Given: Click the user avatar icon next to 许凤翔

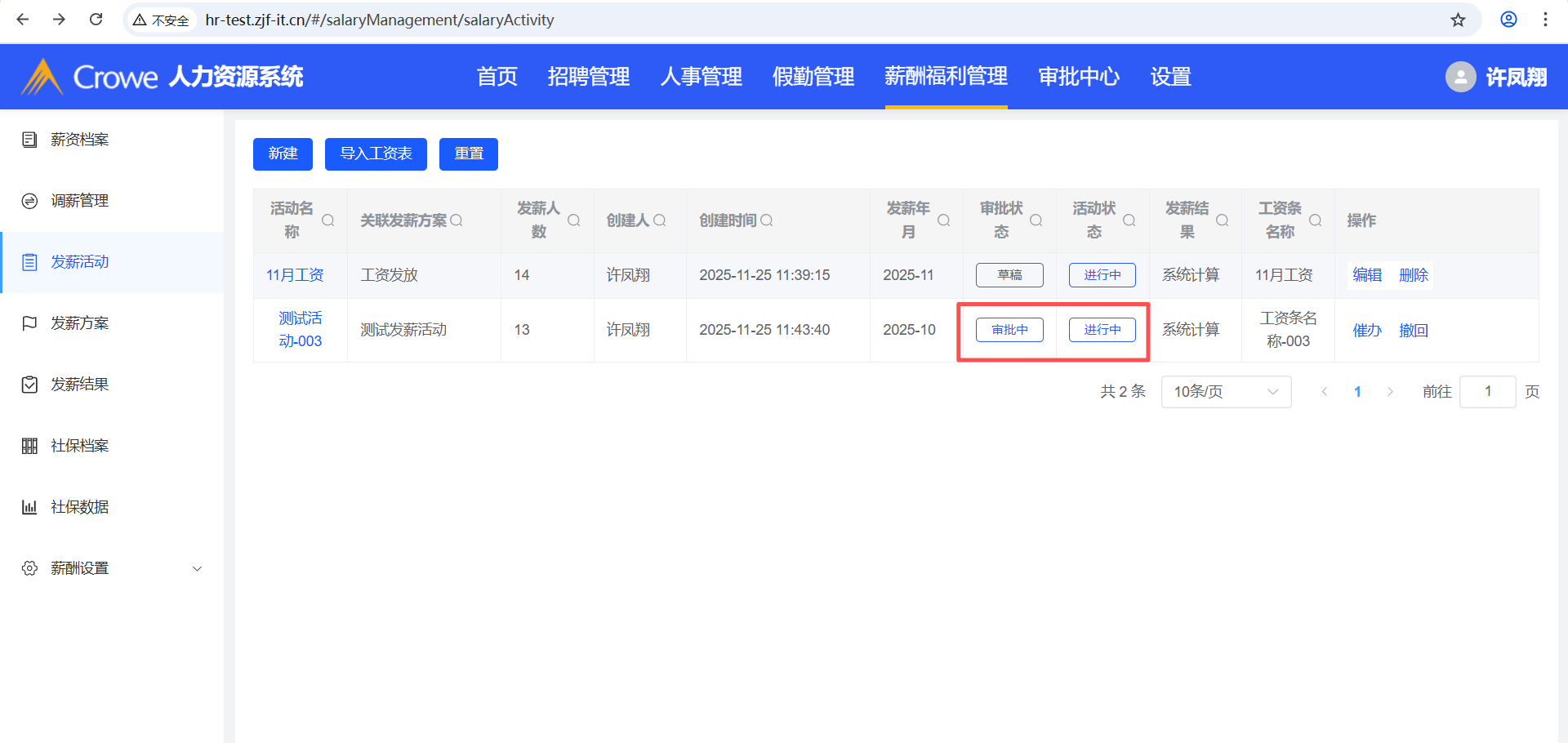Looking at the screenshot, I should click(x=1460, y=77).
